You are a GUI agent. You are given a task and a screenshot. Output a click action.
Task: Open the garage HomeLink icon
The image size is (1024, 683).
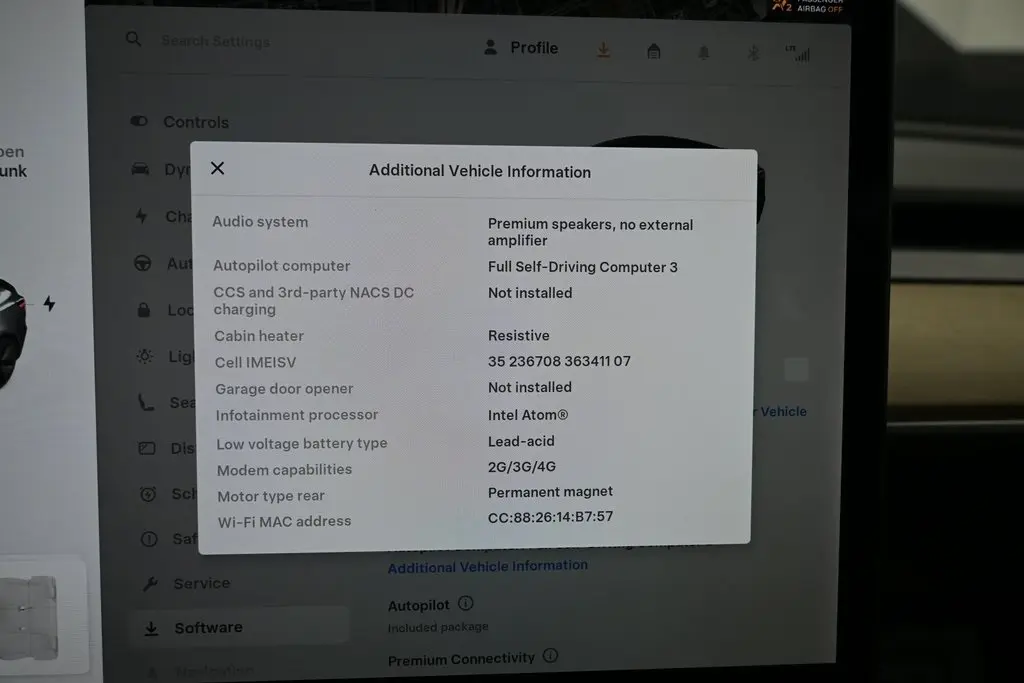point(654,52)
